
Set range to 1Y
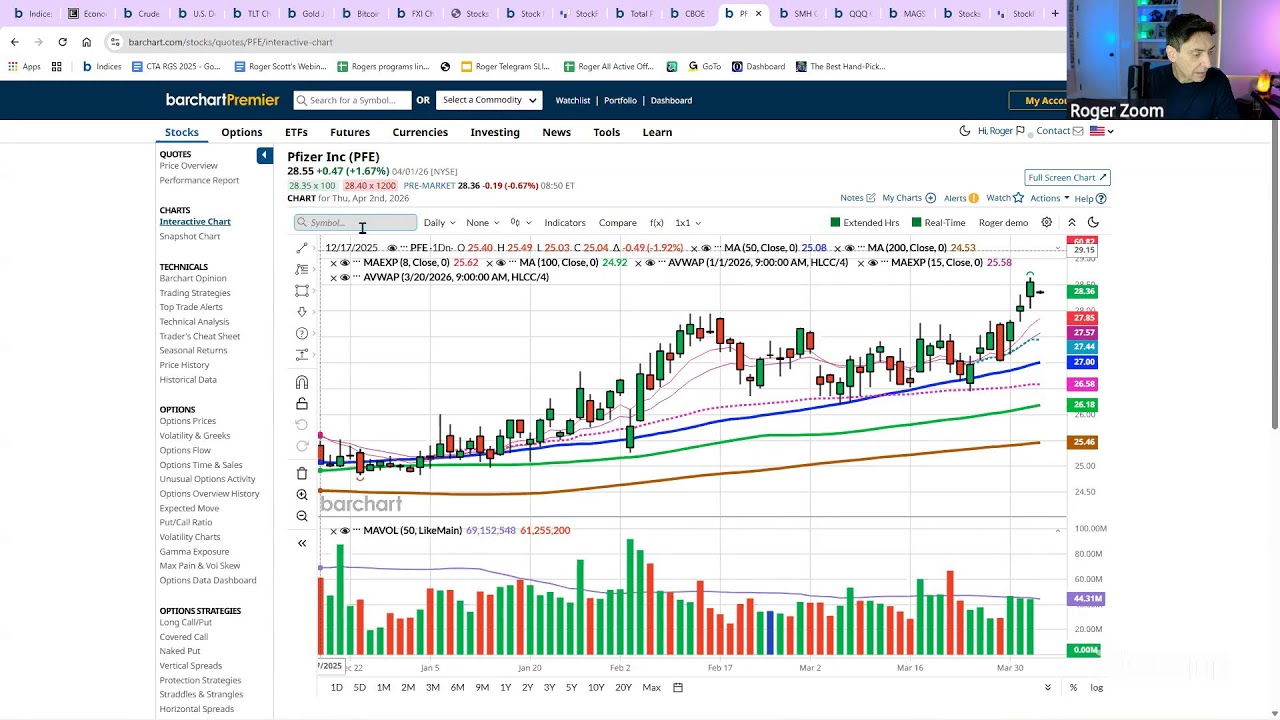505,688
